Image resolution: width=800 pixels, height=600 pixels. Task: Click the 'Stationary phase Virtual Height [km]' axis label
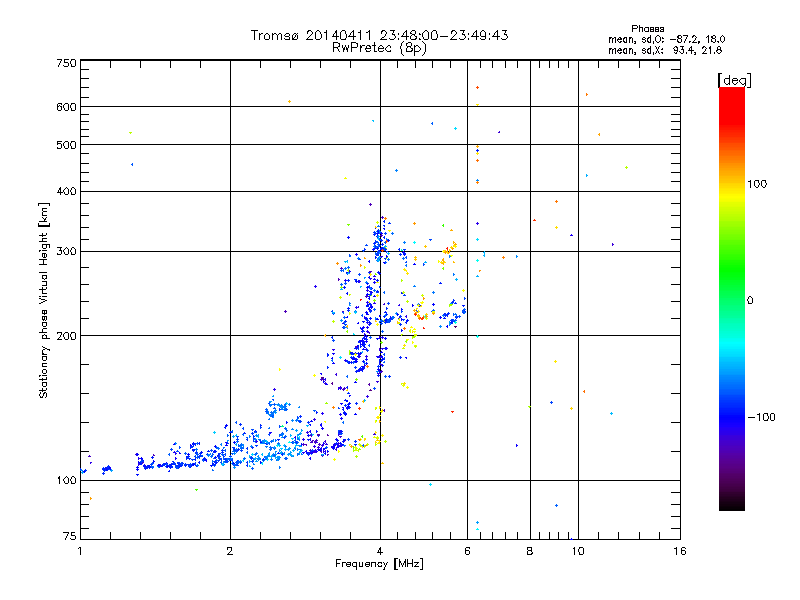(x=44, y=300)
